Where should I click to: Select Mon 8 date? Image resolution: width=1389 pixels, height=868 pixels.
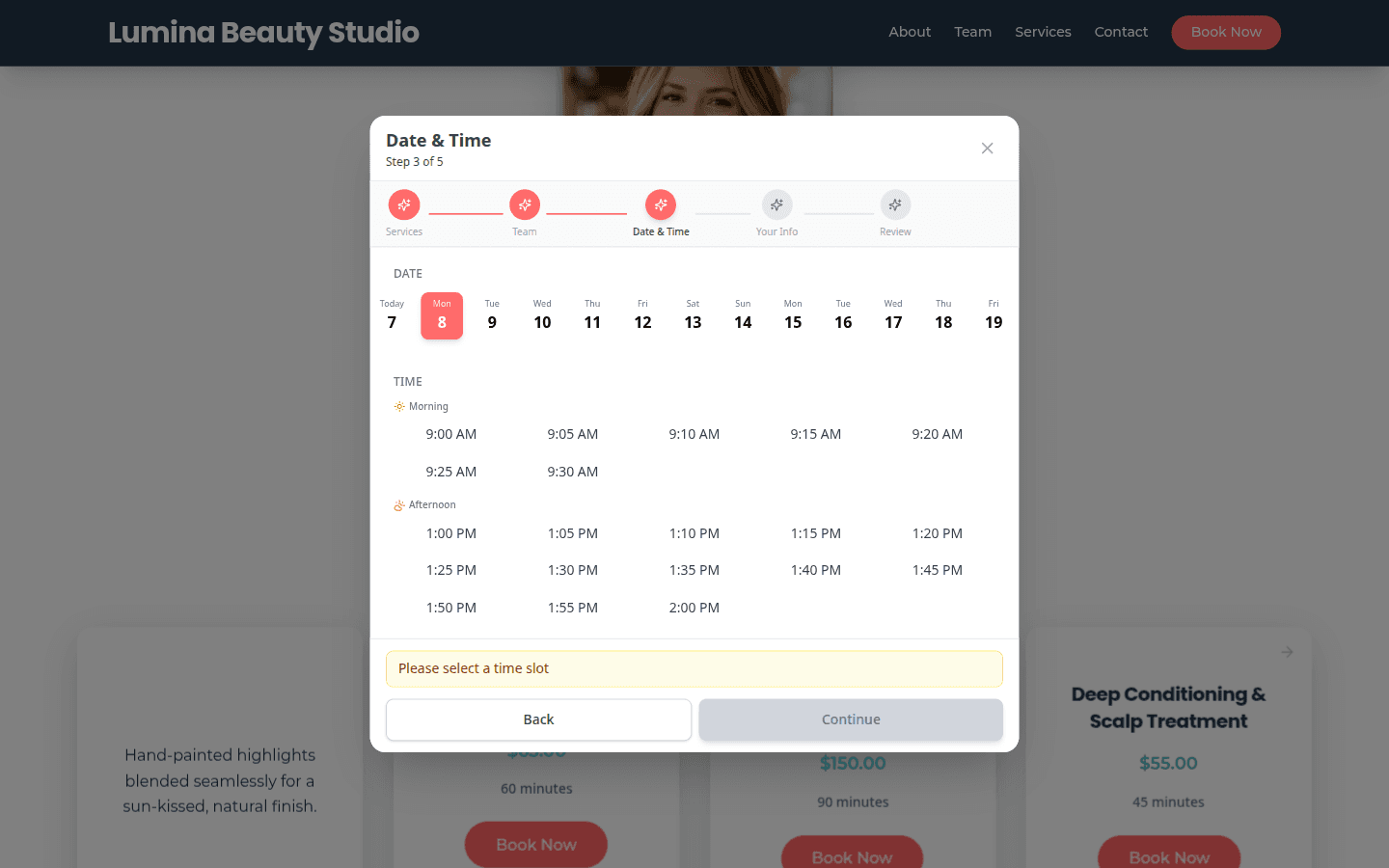pyautogui.click(x=442, y=315)
